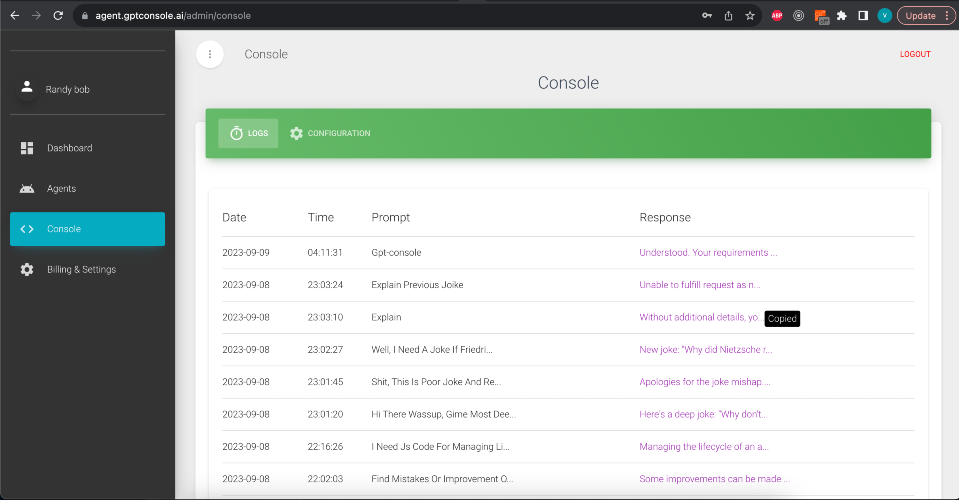Click the time 23:02:27

point(325,350)
